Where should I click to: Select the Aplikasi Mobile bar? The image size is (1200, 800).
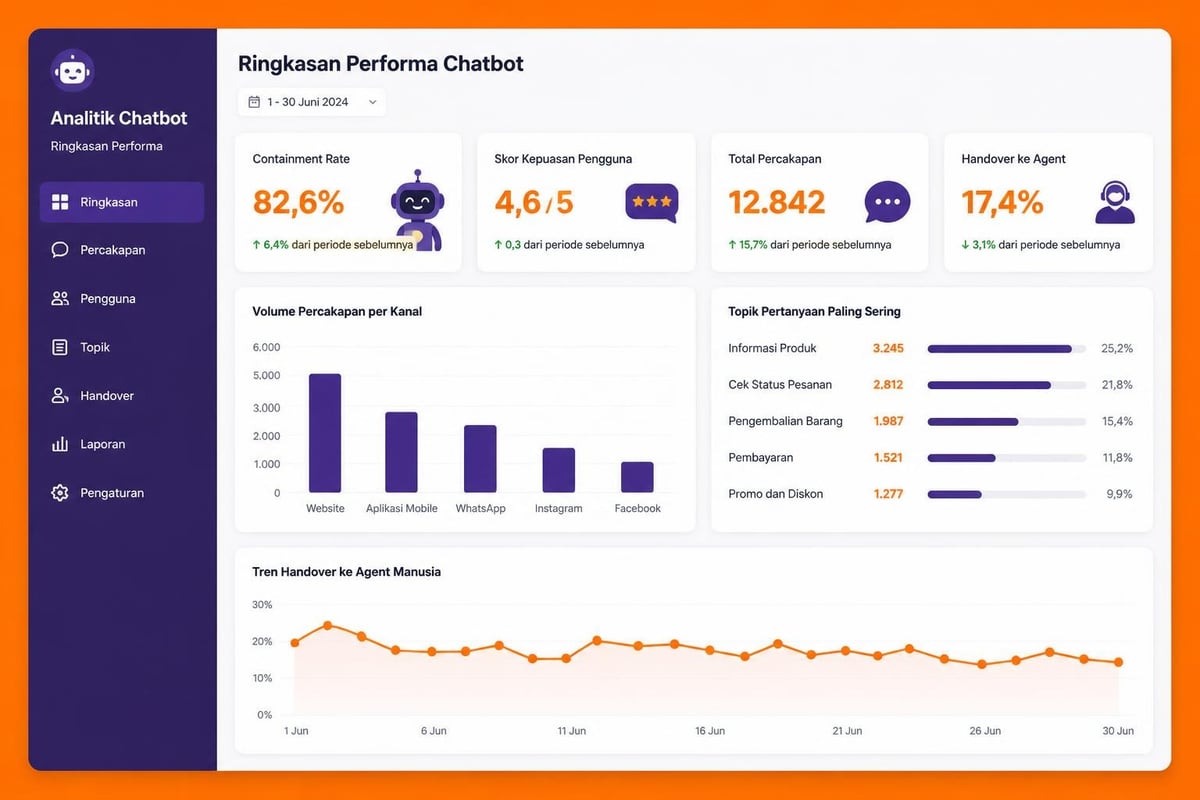(x=401, y=452)
